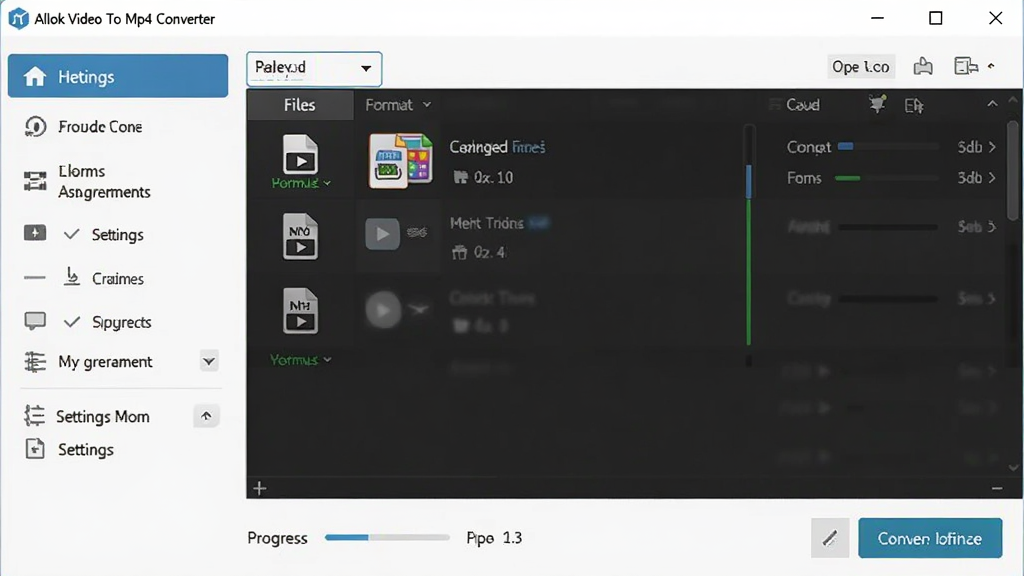Click the right edge panel scrollbar
Screen dimensions: 1024x576
pos(1012,170)
